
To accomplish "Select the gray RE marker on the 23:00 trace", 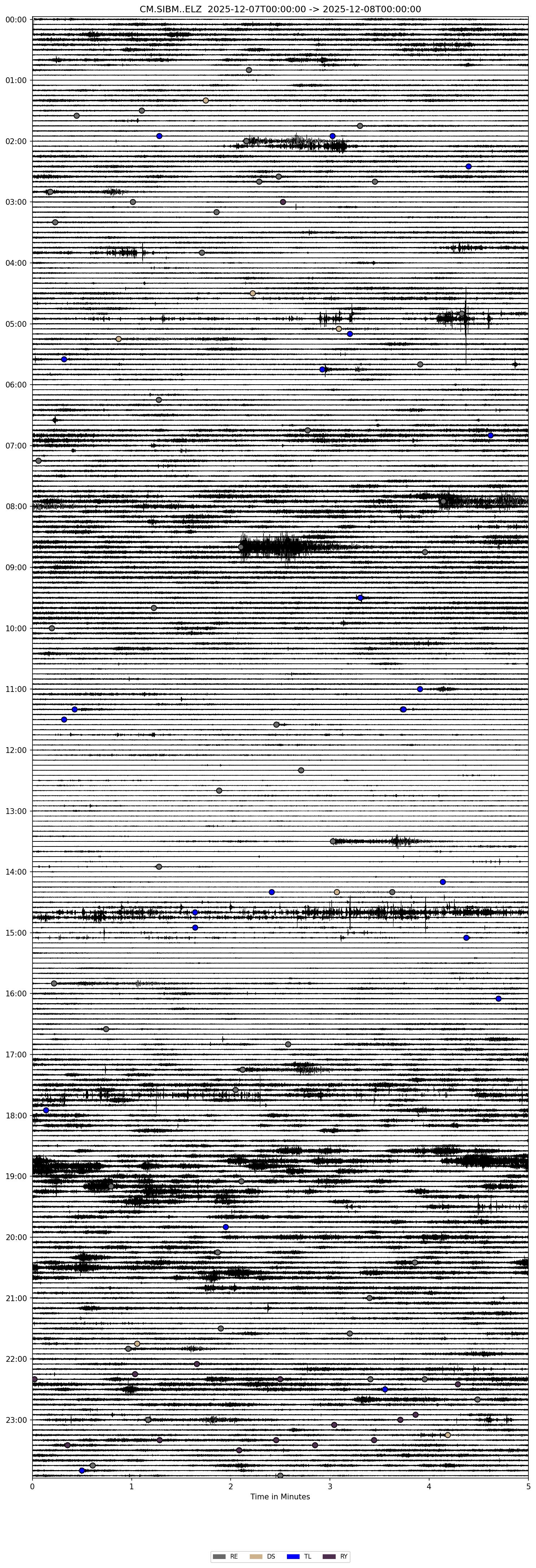I will pos(148,1420).
